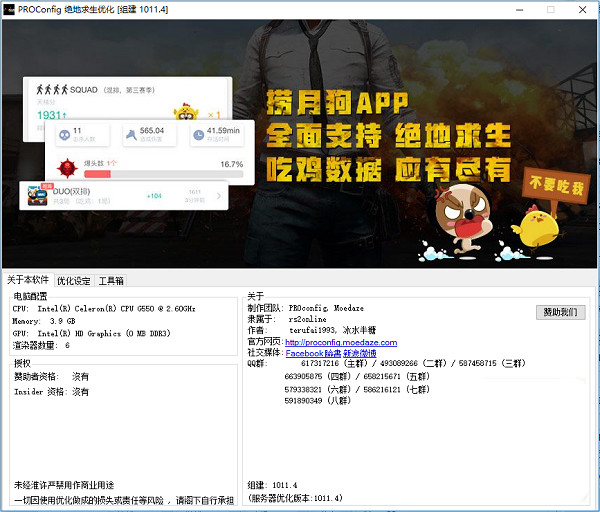Click the 服务器优化版本 1011.4 text
The image size is (600, 512).
pyautogui.click(x=295, y=498)
